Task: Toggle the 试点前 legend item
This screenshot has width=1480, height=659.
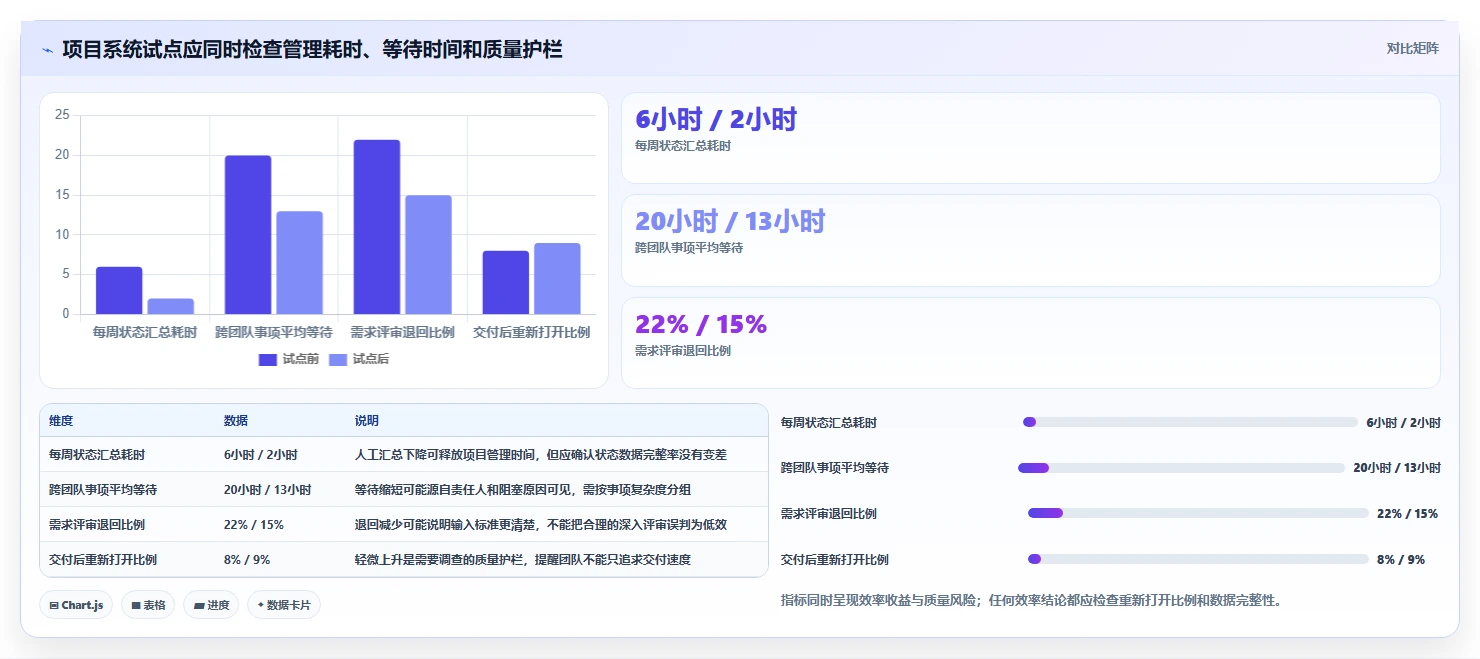Action: point(288,359)
